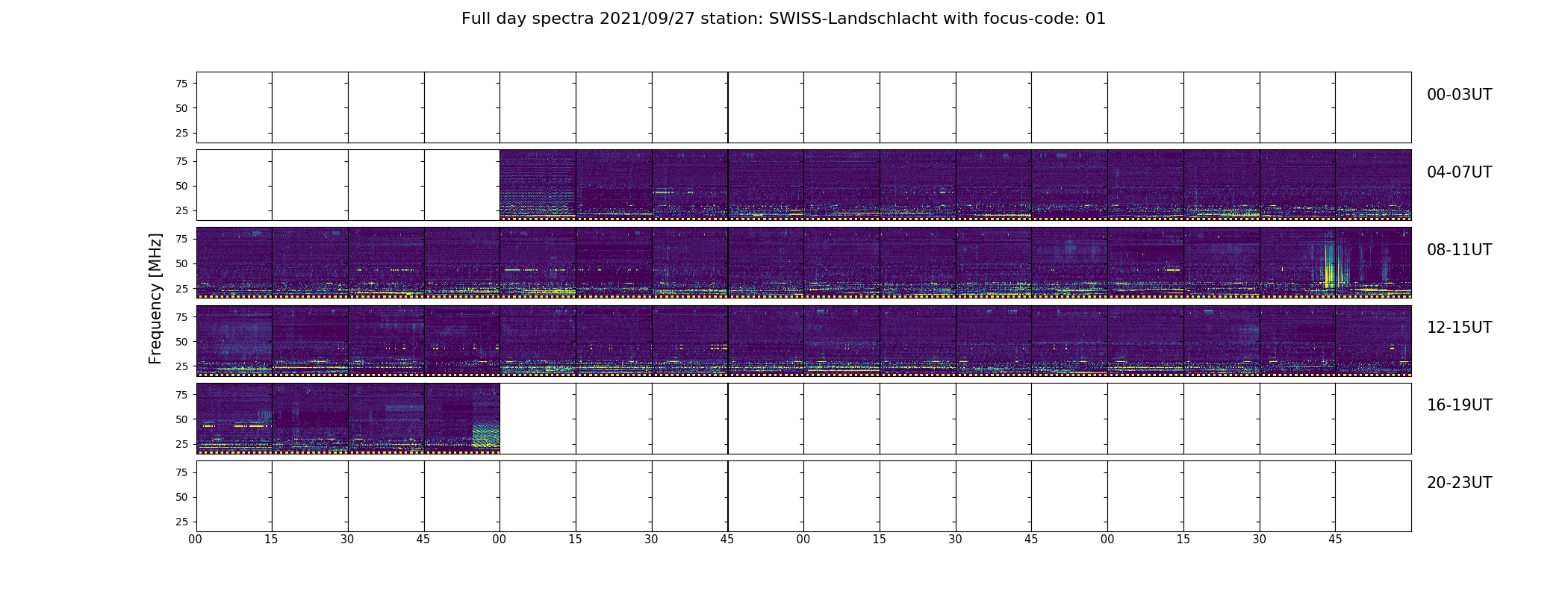Click the bright yellow burst in 08-11UT spectrum
Viewport: 1568px width, 597px height.
(x=1329, y=270)
